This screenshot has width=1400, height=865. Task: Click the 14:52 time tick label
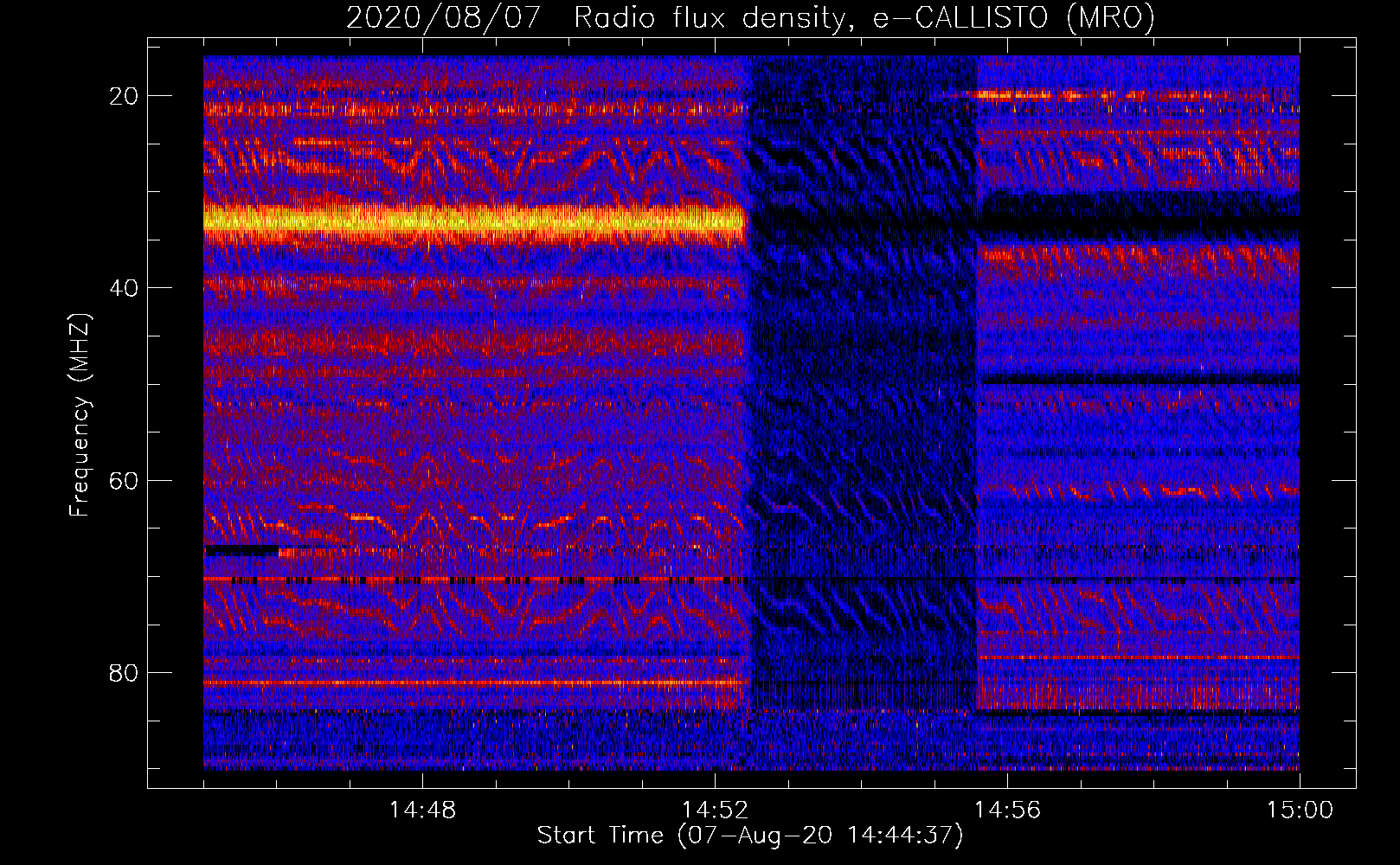[x=715, y=811]
